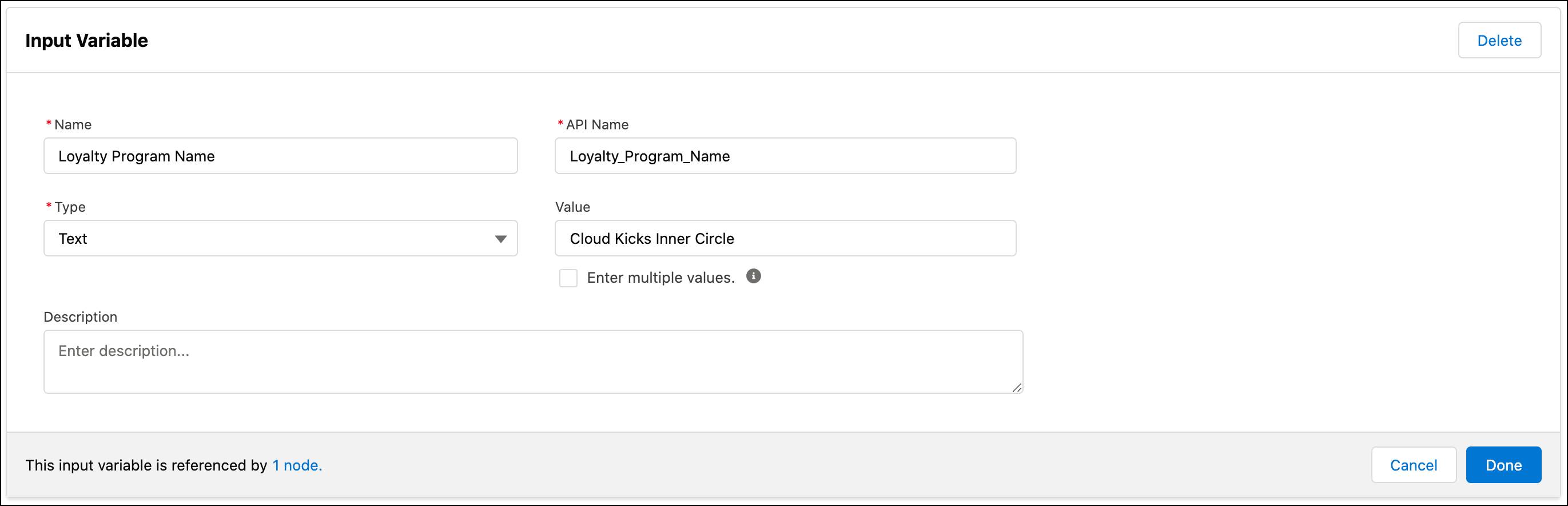Edit the Name field containing Loyalty Program Name

click(280, 156)
